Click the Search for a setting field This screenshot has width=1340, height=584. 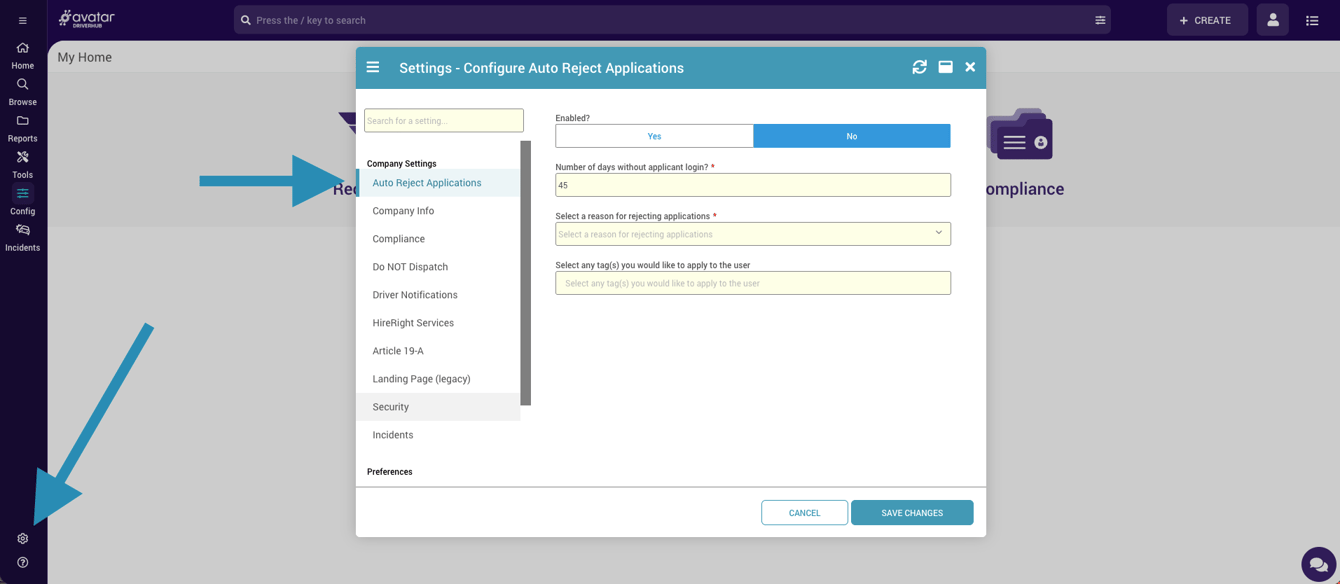click(444, 120)
